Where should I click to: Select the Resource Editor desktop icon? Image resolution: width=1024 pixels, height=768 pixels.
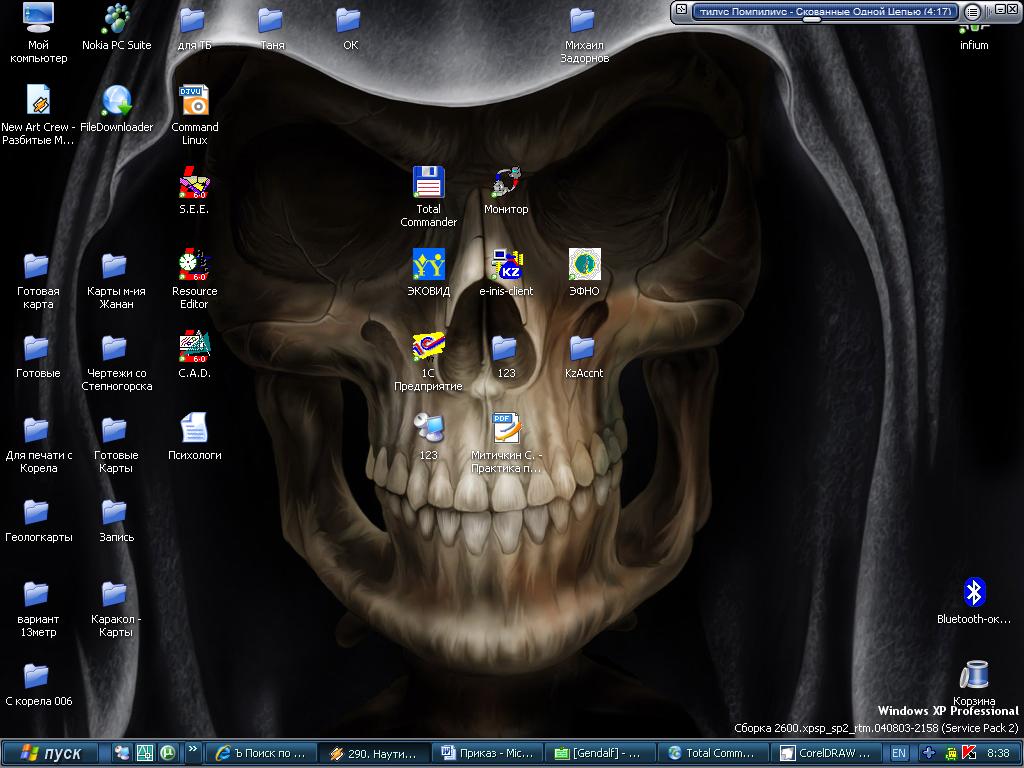point(194,265)
